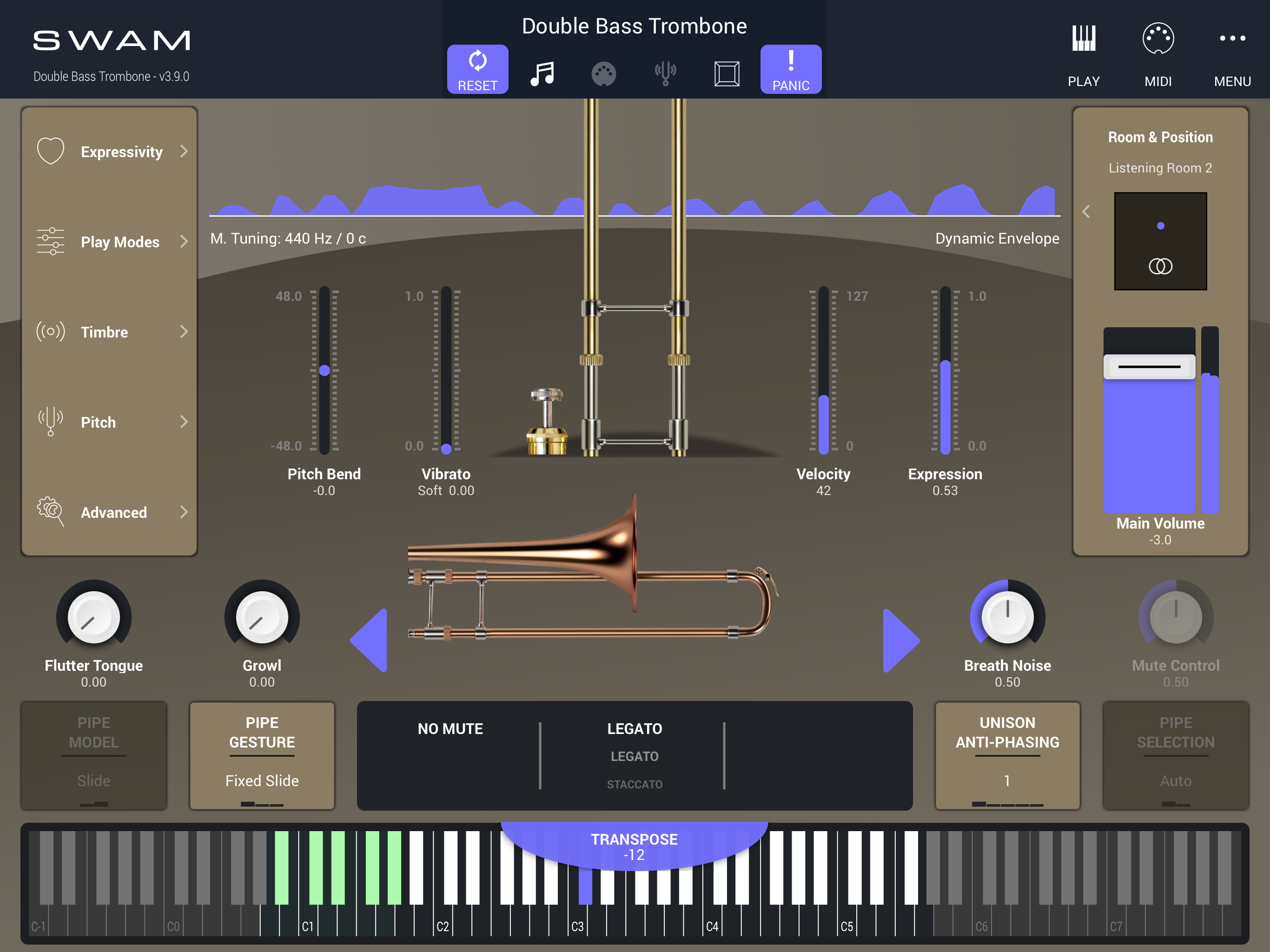Open the Pitch menu item

click(x=109, y=422)
